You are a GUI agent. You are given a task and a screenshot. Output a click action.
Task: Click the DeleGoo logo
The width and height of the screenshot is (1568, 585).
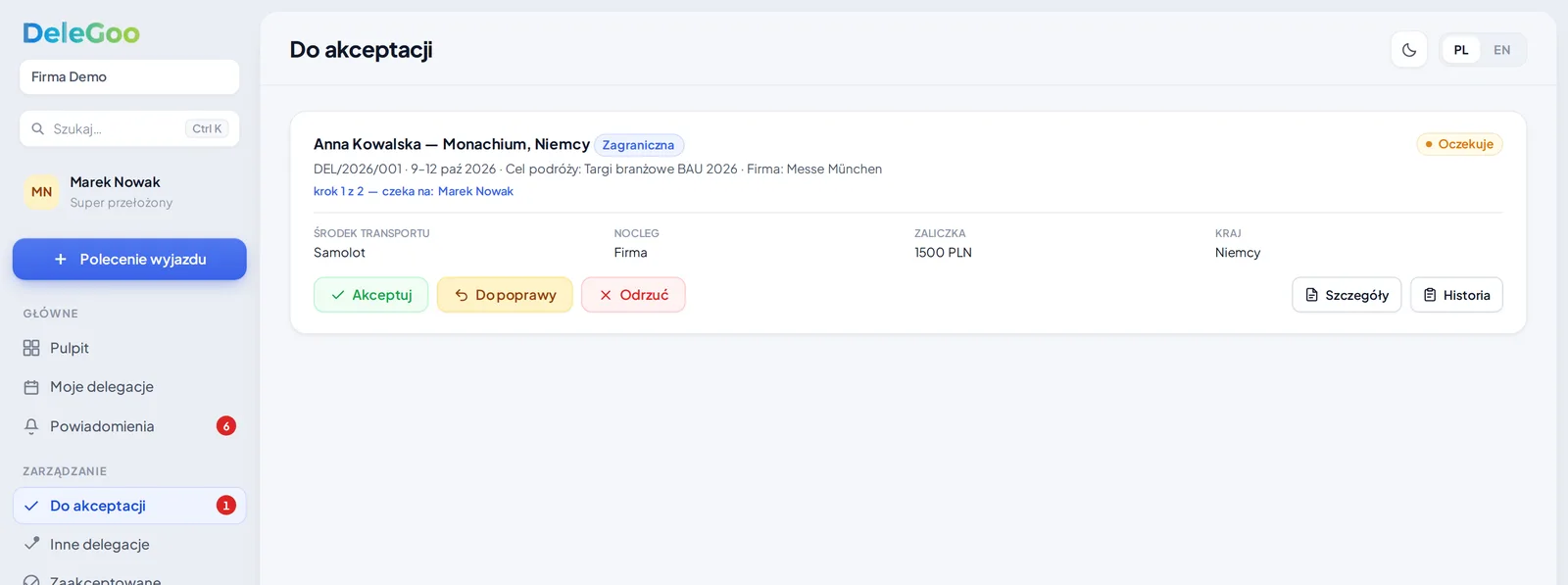pyautogui.click(x=81, y=33)
